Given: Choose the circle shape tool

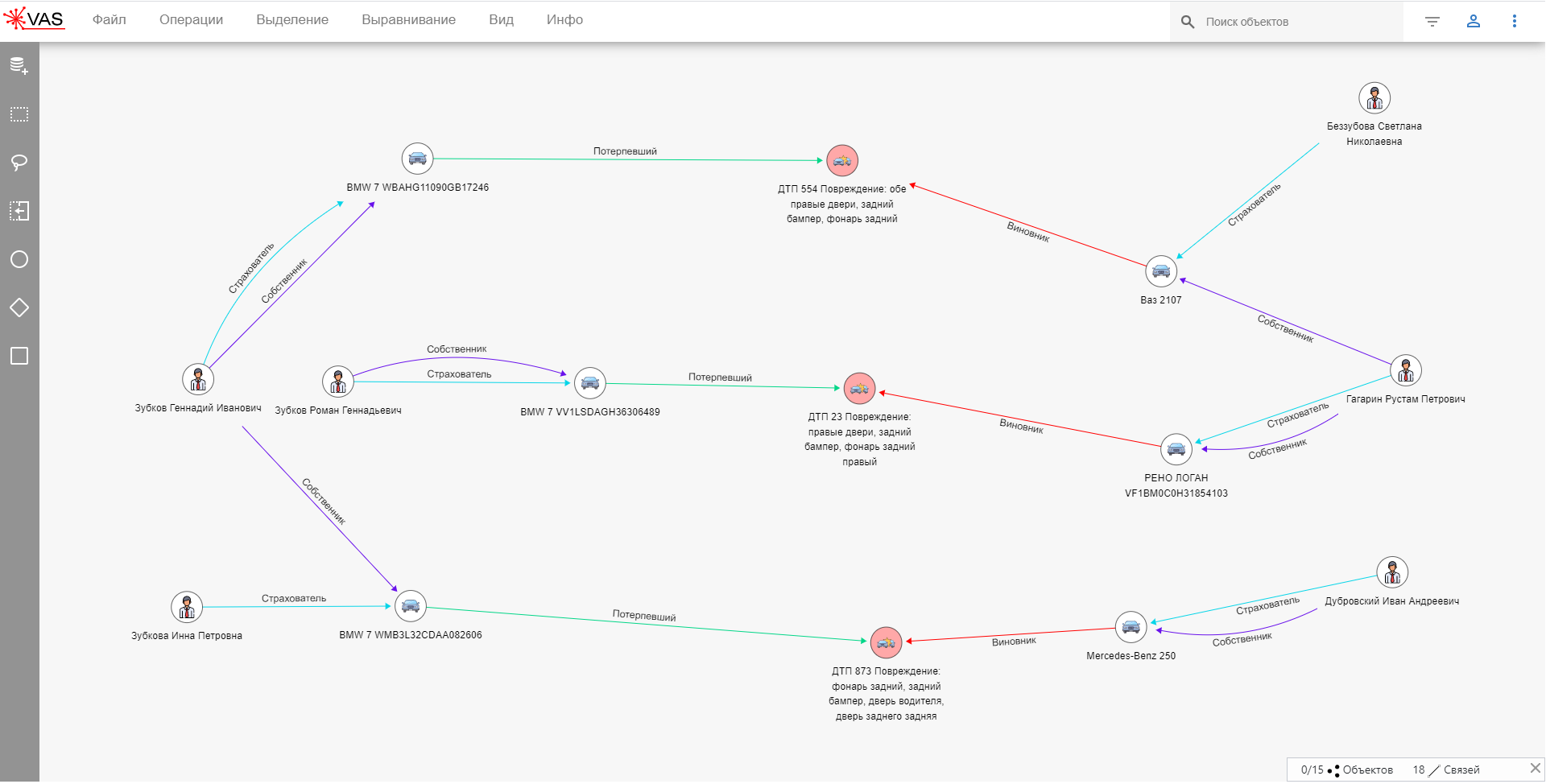Looking at the screenshot, I should click(x=19, y=259).
